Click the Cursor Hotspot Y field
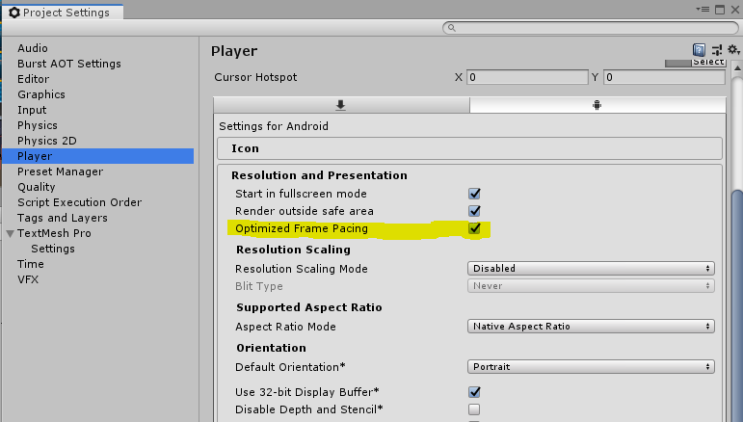This screenshot has height=422, width=743. coord(664,77)
